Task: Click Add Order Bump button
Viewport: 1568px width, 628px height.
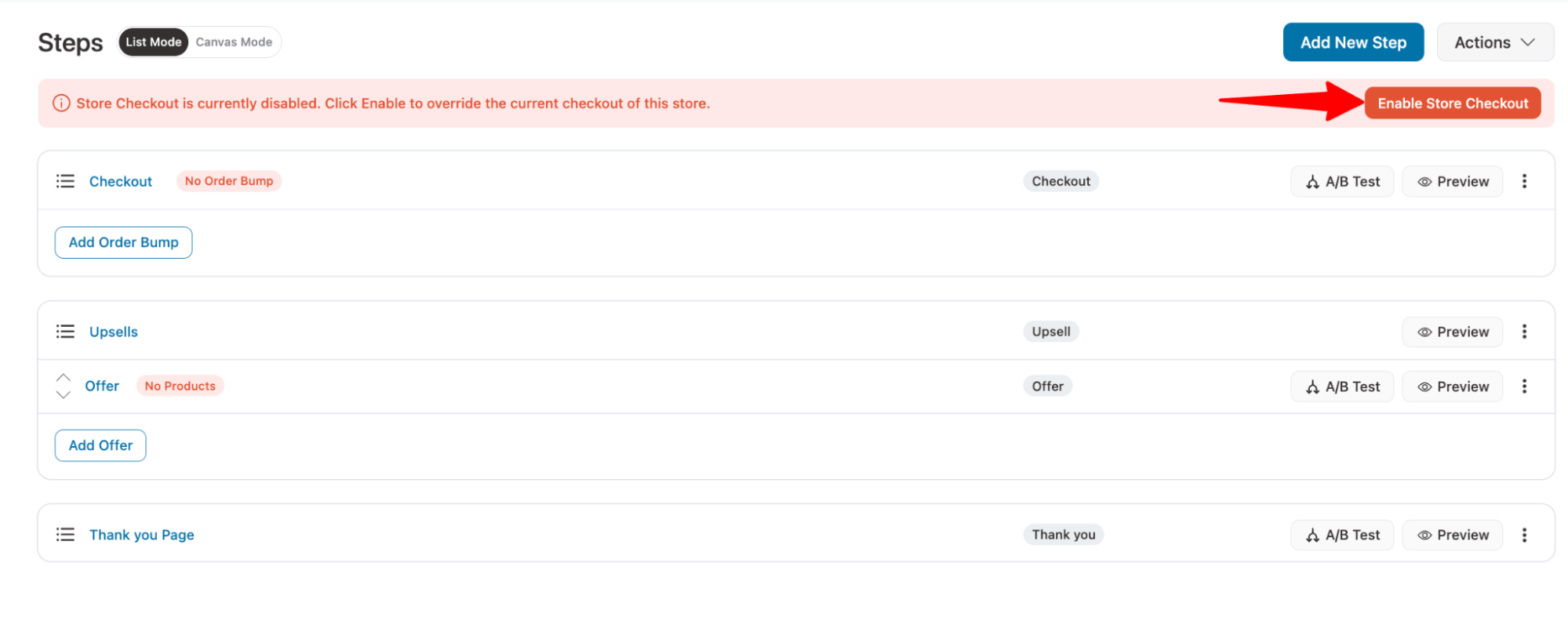Action: point(123,242)
